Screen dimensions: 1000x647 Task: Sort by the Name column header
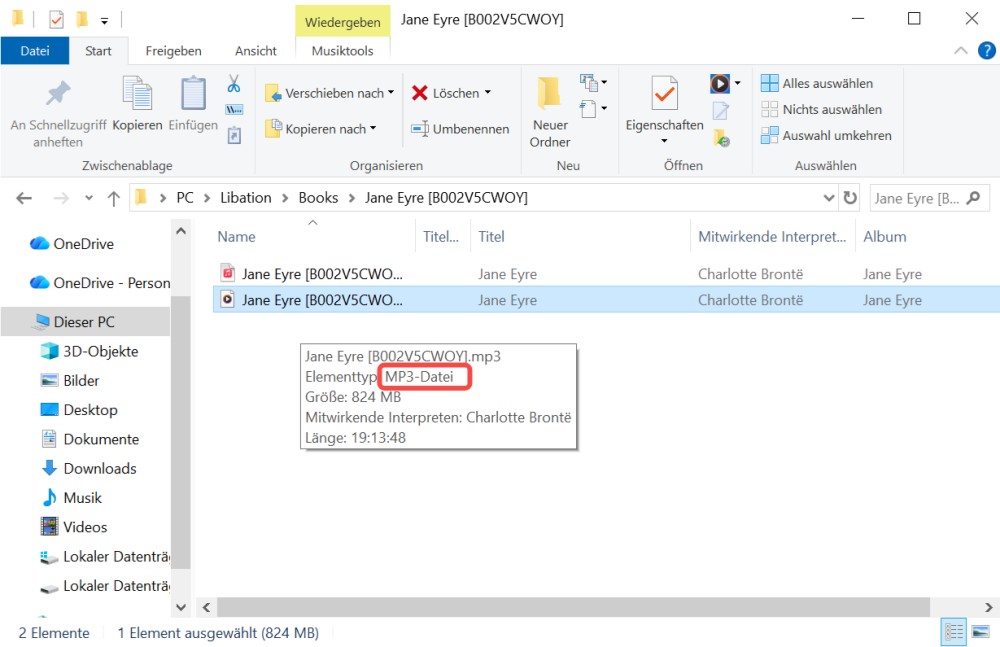[236, 237]
